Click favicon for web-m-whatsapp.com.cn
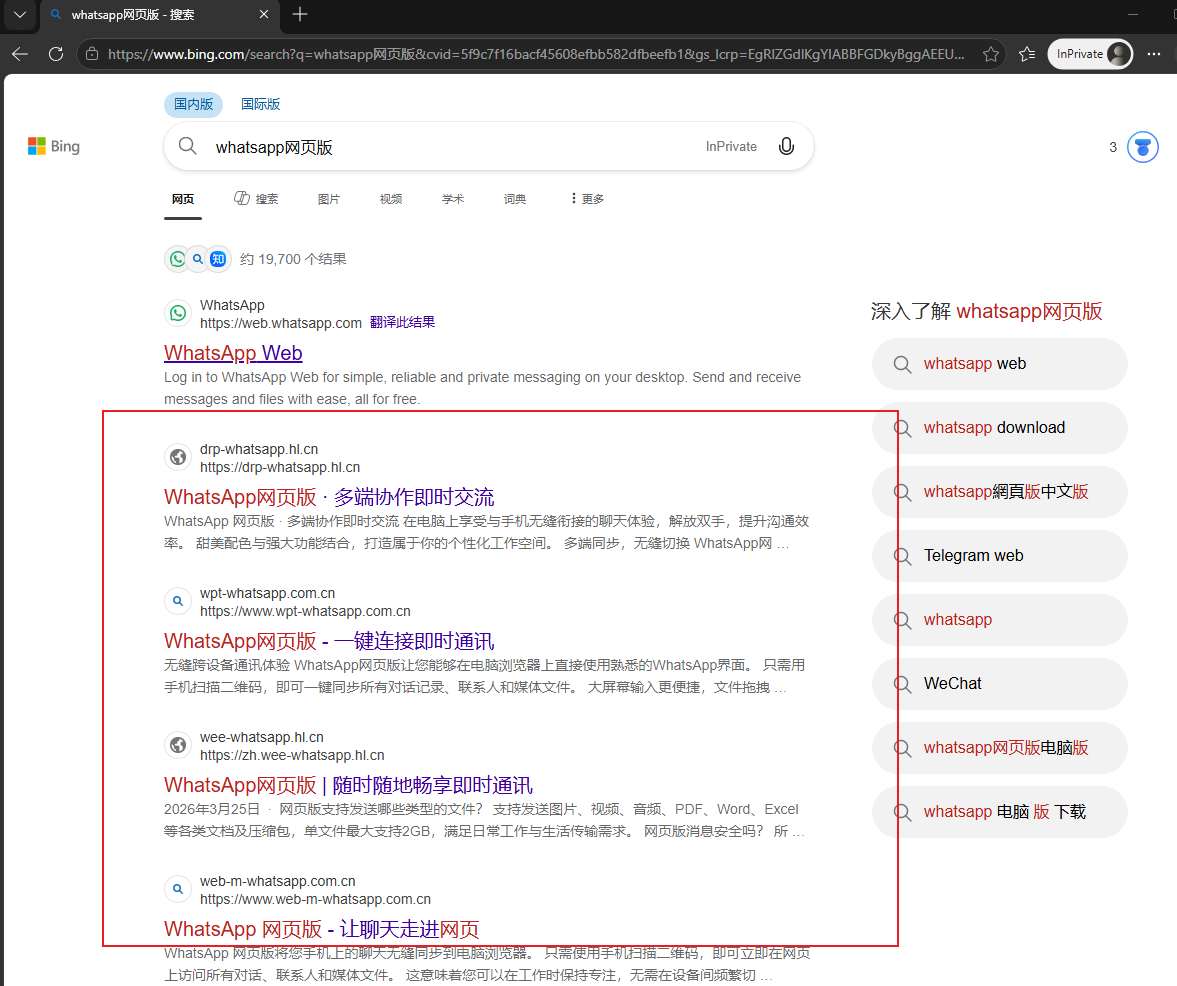This screenshot has height=986, width=1177. pyautogui.click(x=178, y=889)
